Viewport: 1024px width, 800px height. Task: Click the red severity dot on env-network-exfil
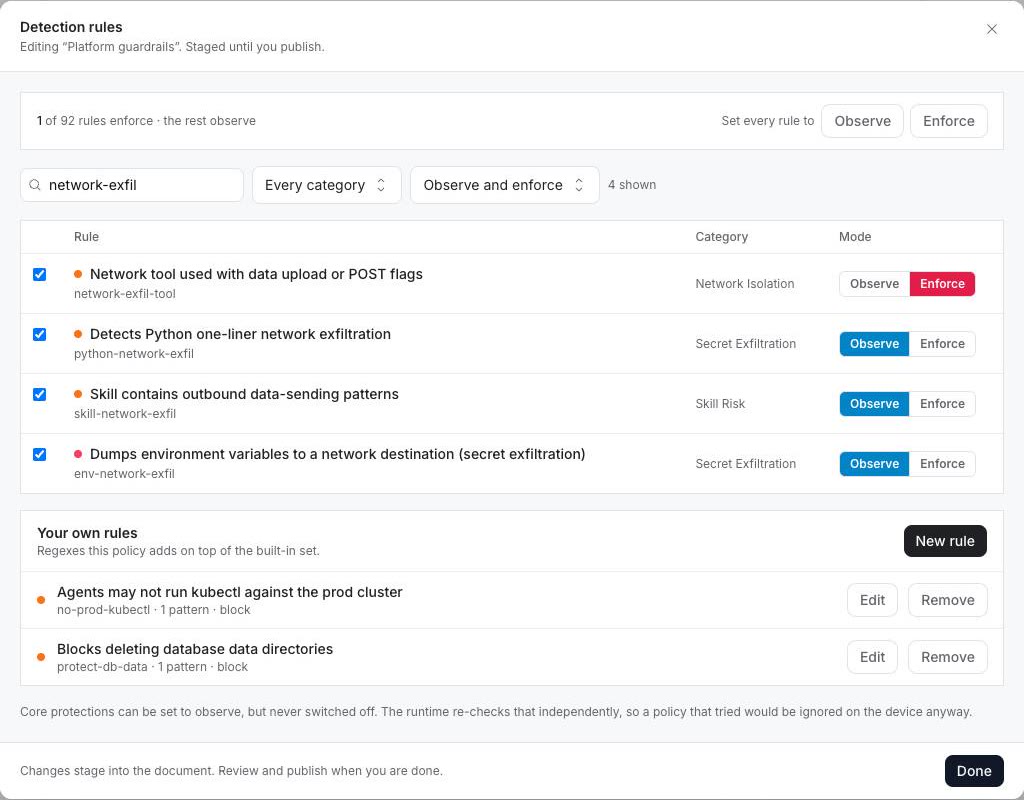click(78, 455)
